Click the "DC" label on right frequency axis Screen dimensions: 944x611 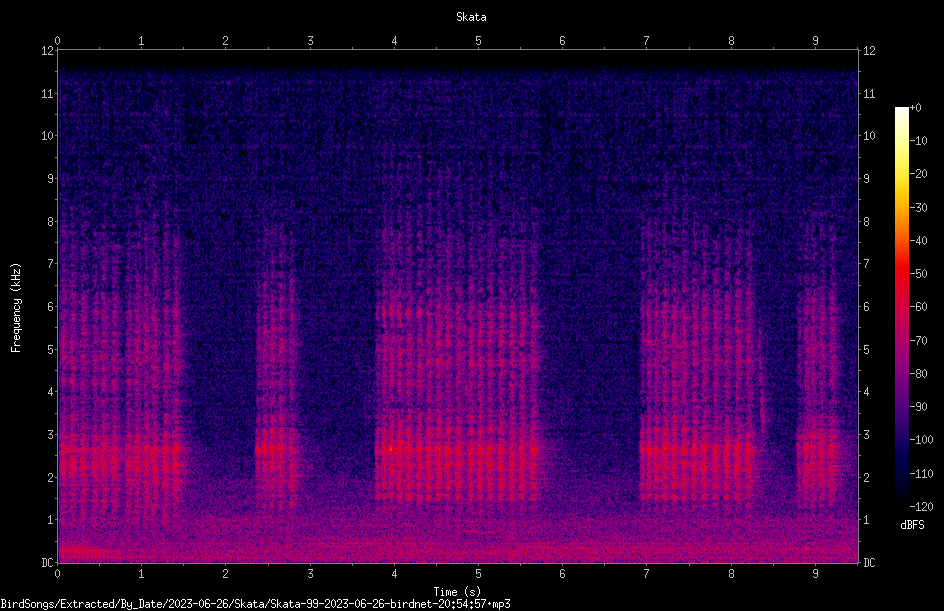tap(869, 563)
